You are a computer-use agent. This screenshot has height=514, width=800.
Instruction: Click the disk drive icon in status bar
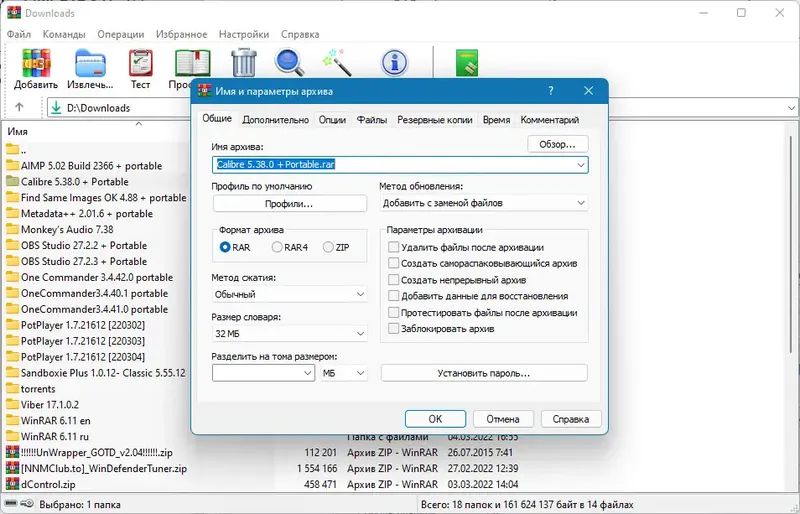pos(11,504)
